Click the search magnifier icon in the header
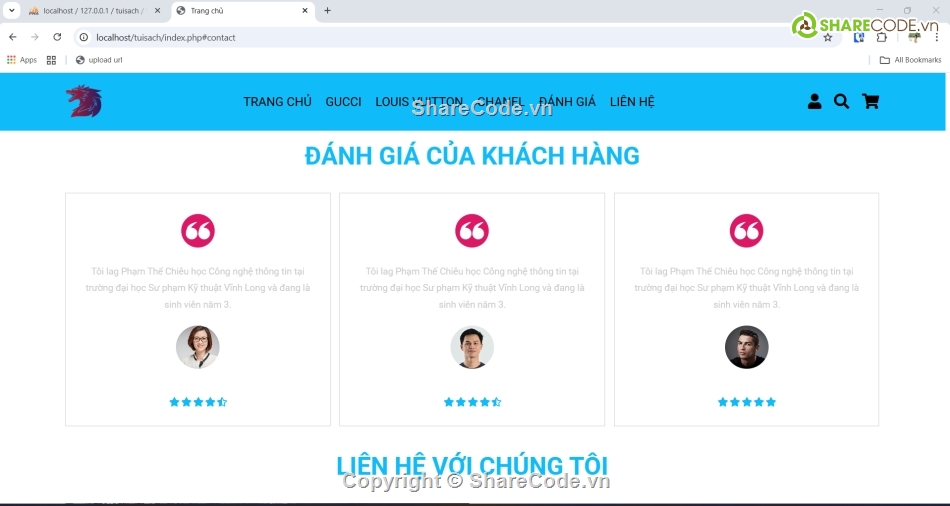This screenshot has width=950, height=506. click(x=841, y=102)
